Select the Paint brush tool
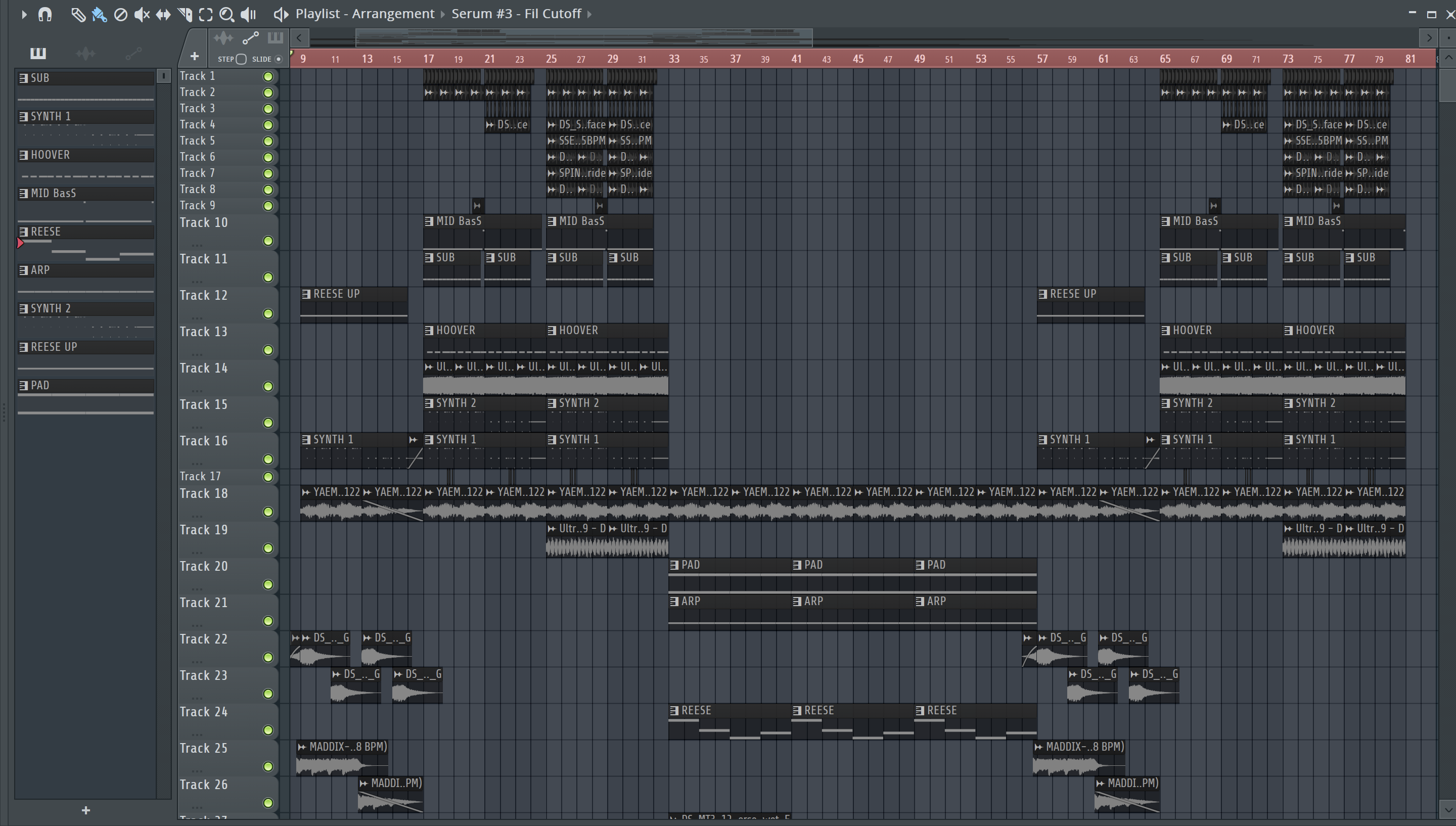Screen dimensions: 1456x826 click(x=99, y=14)
